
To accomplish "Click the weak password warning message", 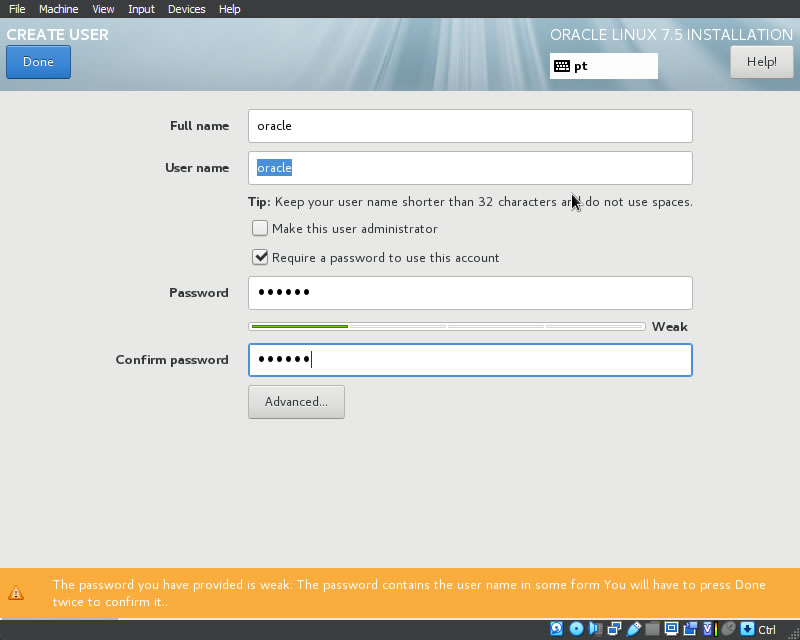I will point(409,593).
